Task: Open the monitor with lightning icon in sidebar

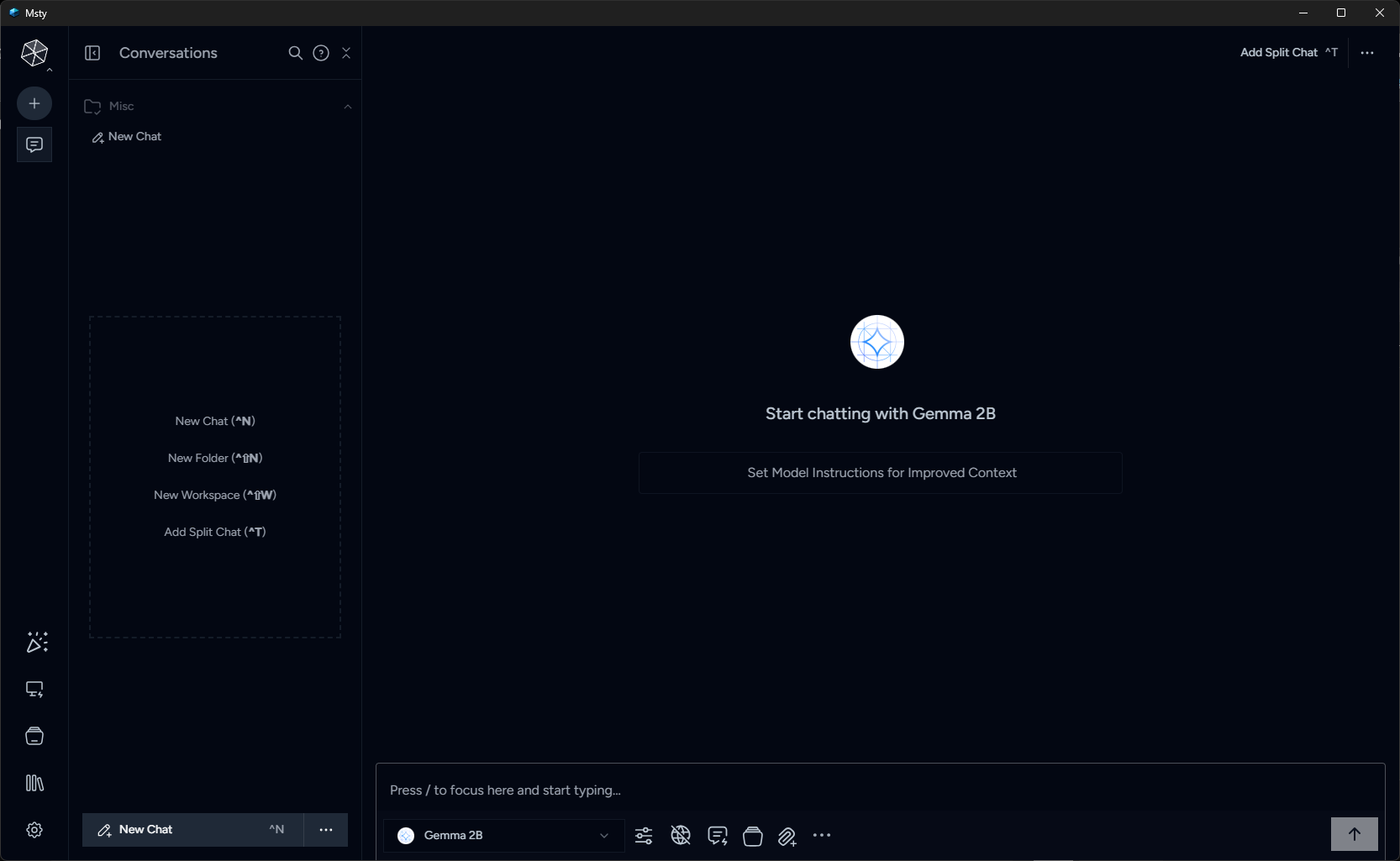Action: [34, 690]
